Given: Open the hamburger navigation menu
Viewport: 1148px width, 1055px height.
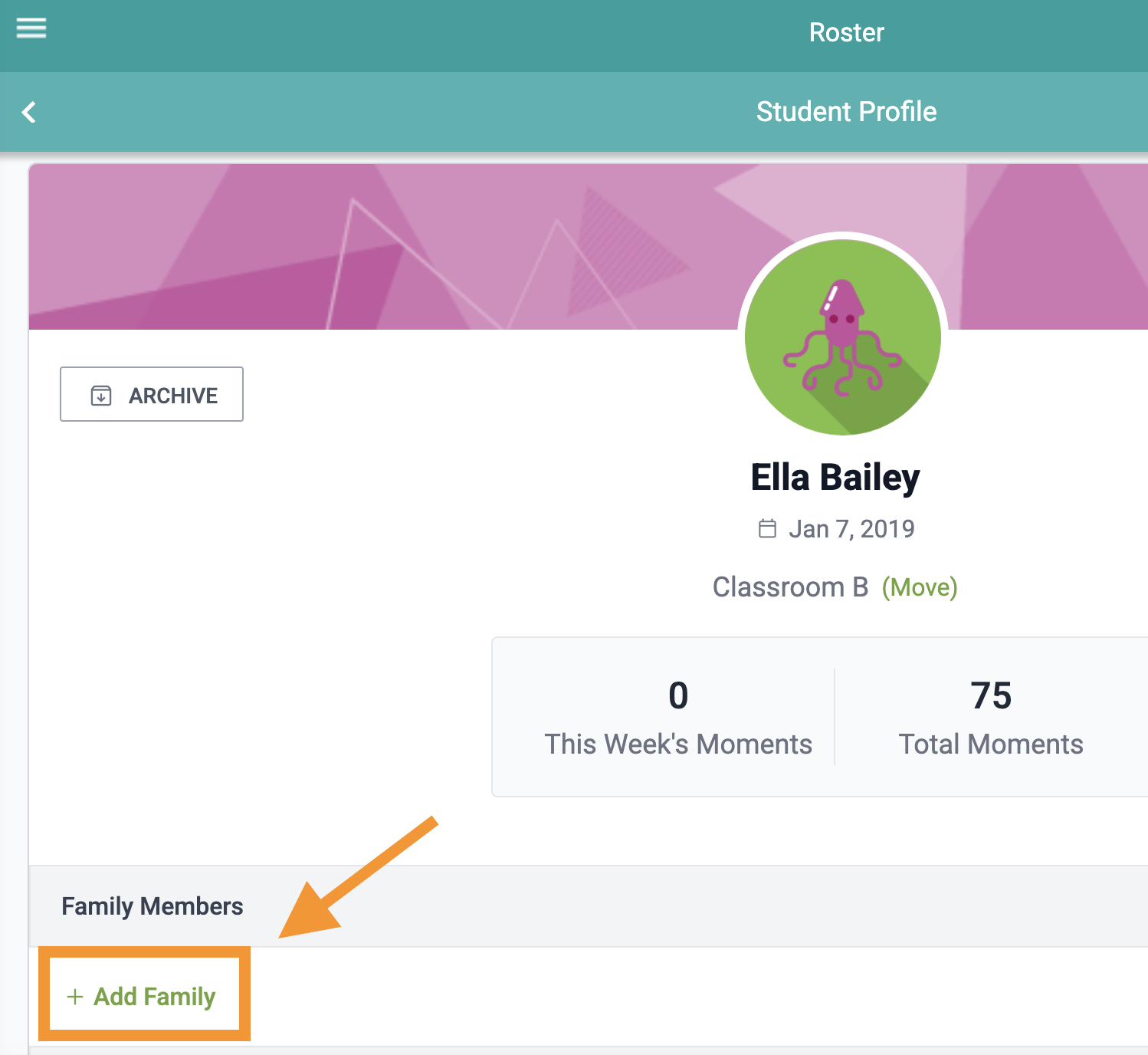Looking at the screenshot, I should (31, 28).
